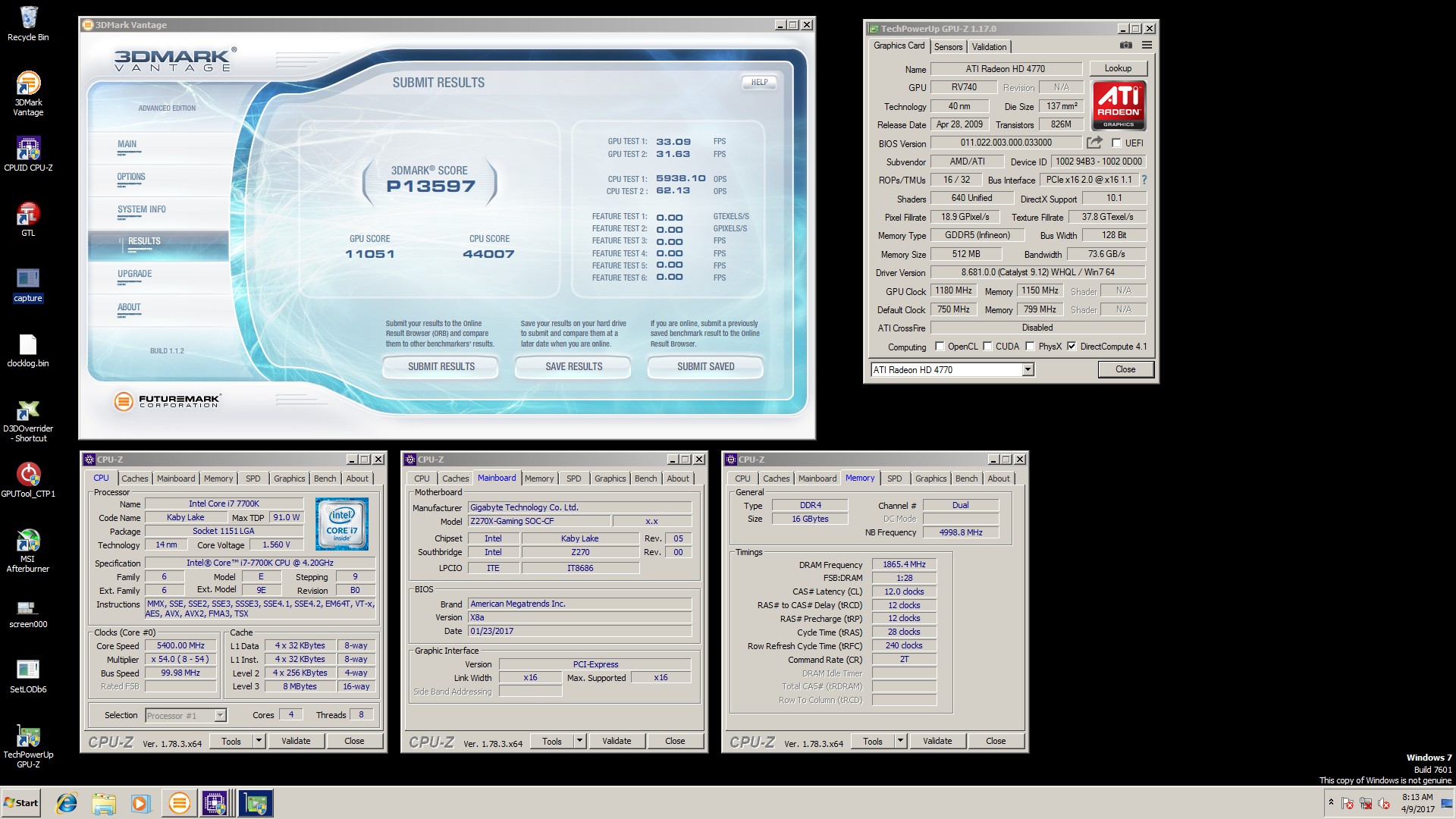1456x819 pixels.
Task: Click the Futuremark Corporation logo
Action: [168, 400]
